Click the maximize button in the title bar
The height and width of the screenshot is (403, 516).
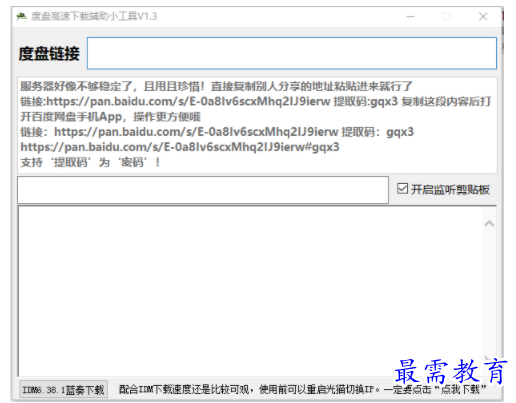446,16
